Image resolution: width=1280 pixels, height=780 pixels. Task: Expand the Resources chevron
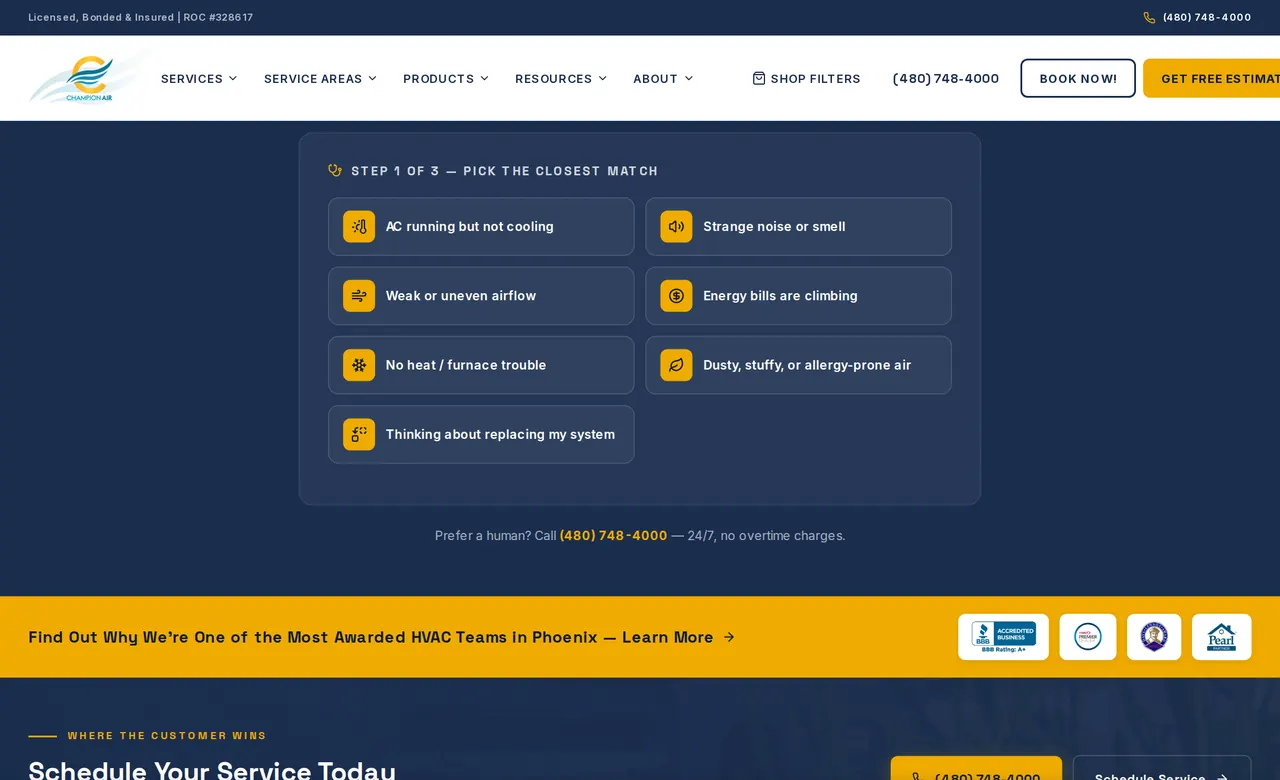[602, 78]
